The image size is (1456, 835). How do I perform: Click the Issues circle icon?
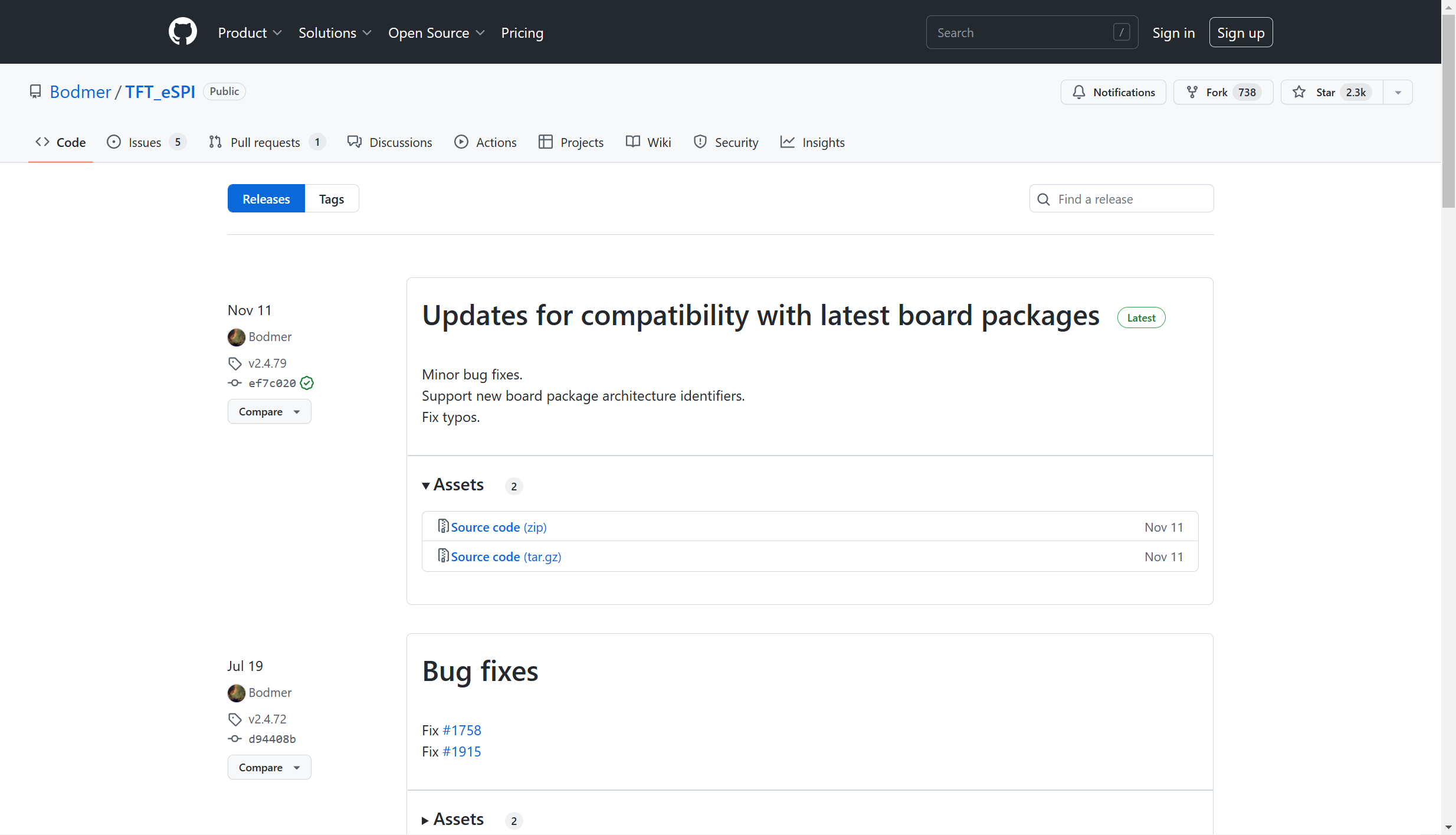coord(114,142)
